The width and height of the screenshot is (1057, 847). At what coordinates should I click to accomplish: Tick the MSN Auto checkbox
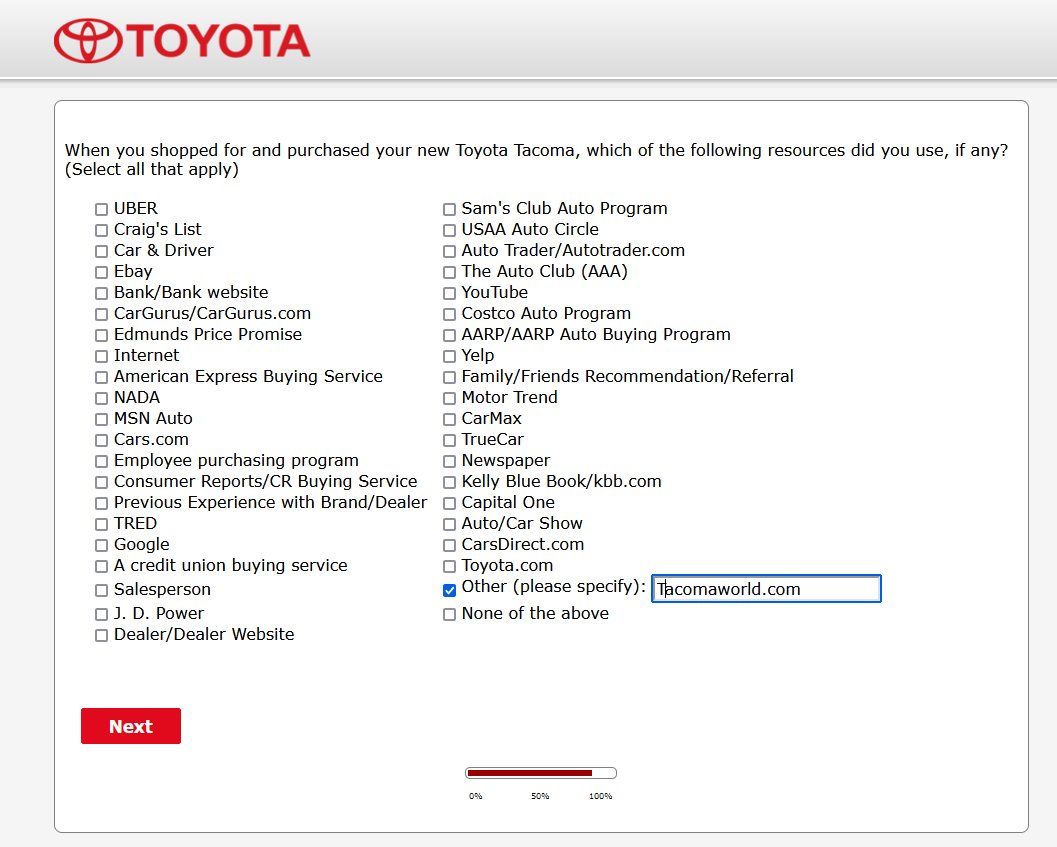coord(101,419)
